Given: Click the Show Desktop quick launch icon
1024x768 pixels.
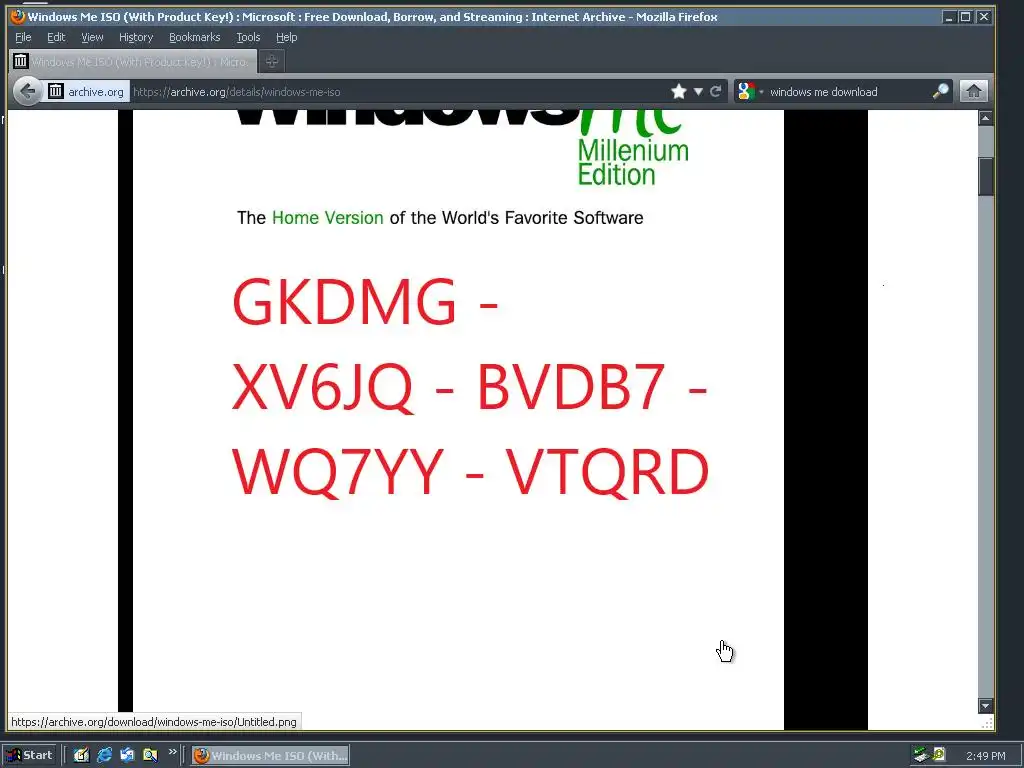Looking at the screenshot, I should (81, 756).
